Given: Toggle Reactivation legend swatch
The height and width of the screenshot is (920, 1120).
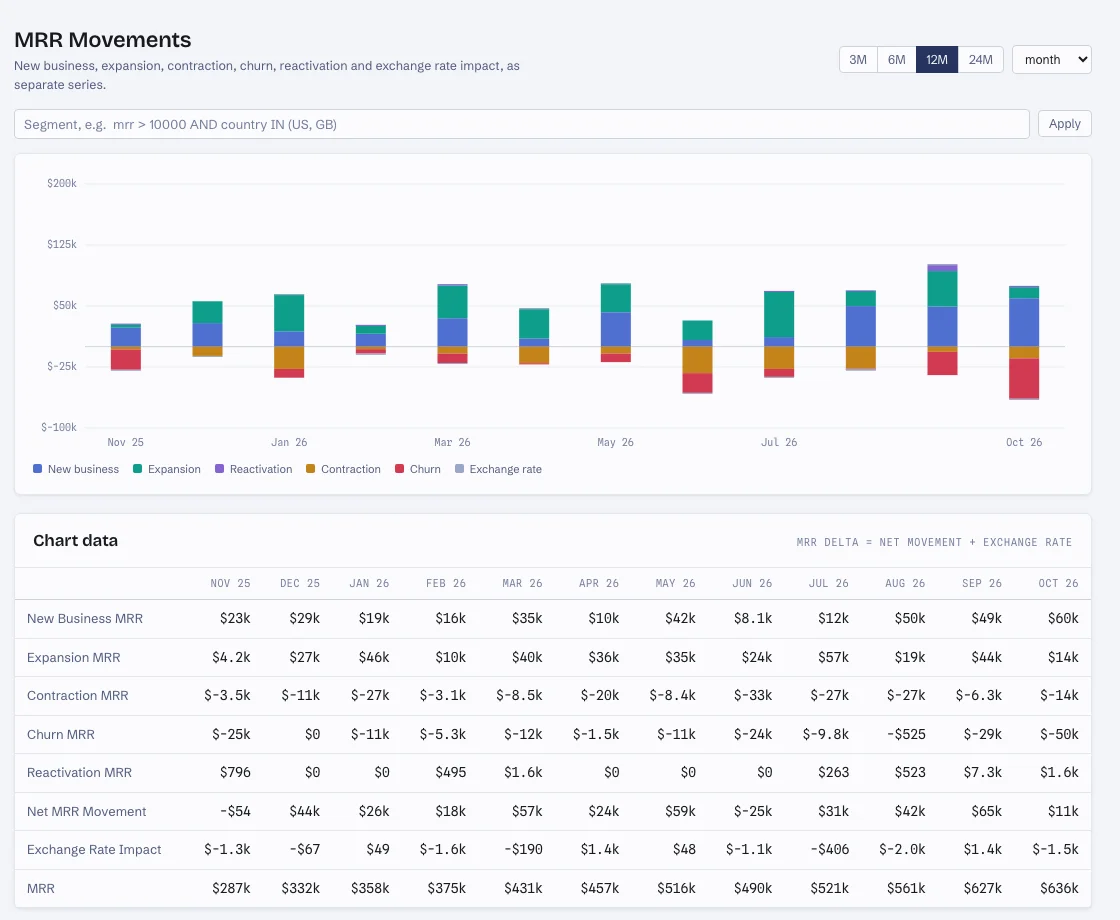Looking at the screenshot, I should tap(219, 469).
